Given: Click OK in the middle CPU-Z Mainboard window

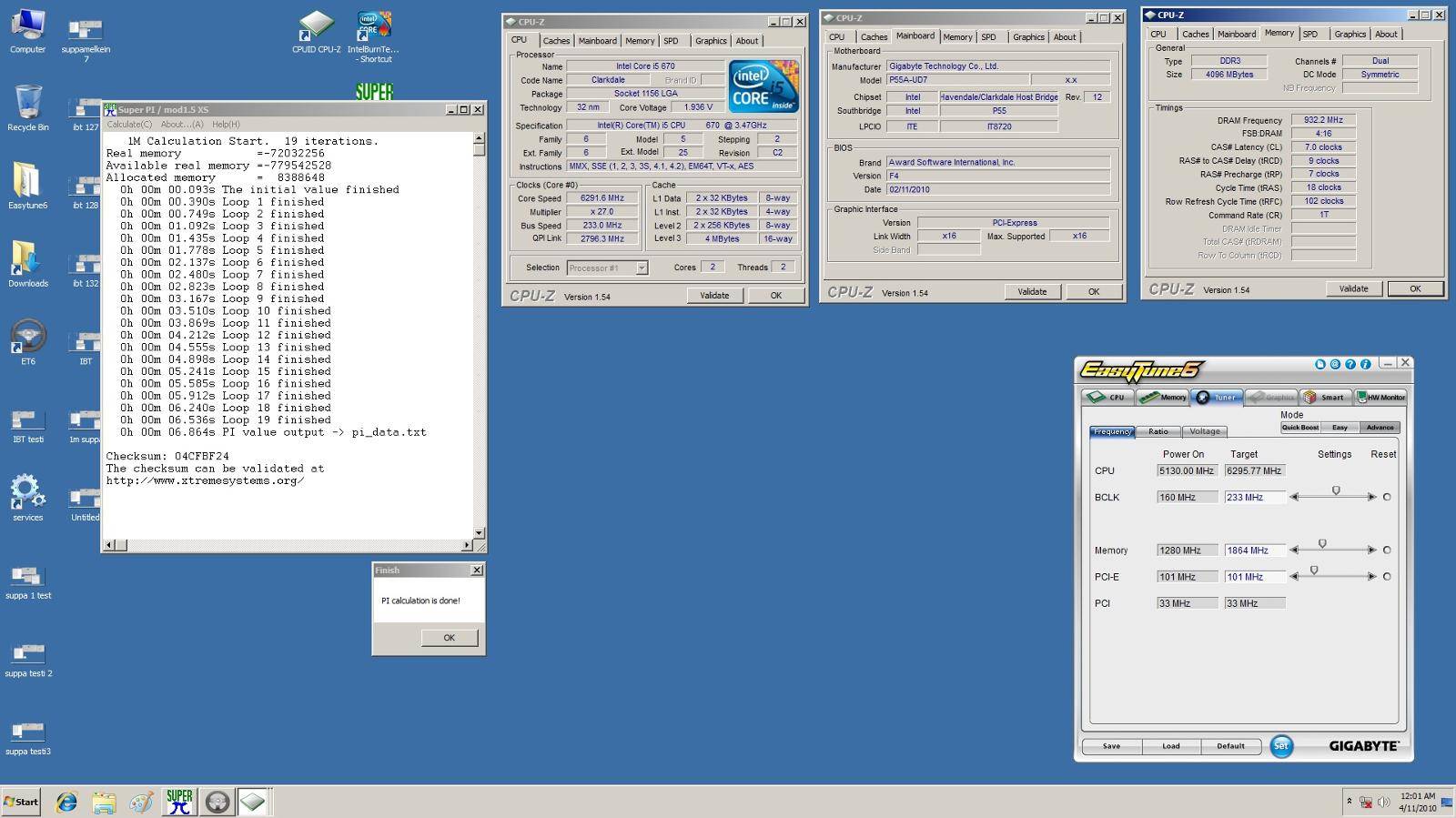Looking at the screenshot, I should 1094,291.
